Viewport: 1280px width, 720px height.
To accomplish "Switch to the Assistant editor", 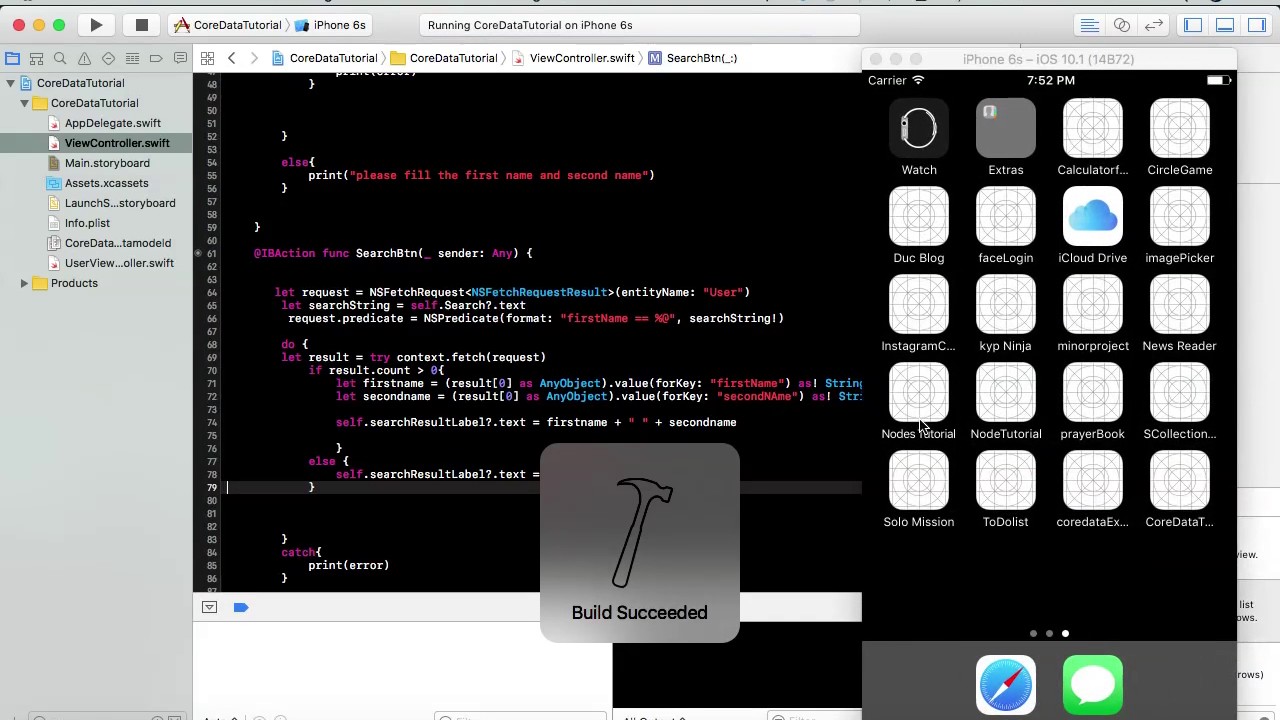I will (x=1122, y=25).
